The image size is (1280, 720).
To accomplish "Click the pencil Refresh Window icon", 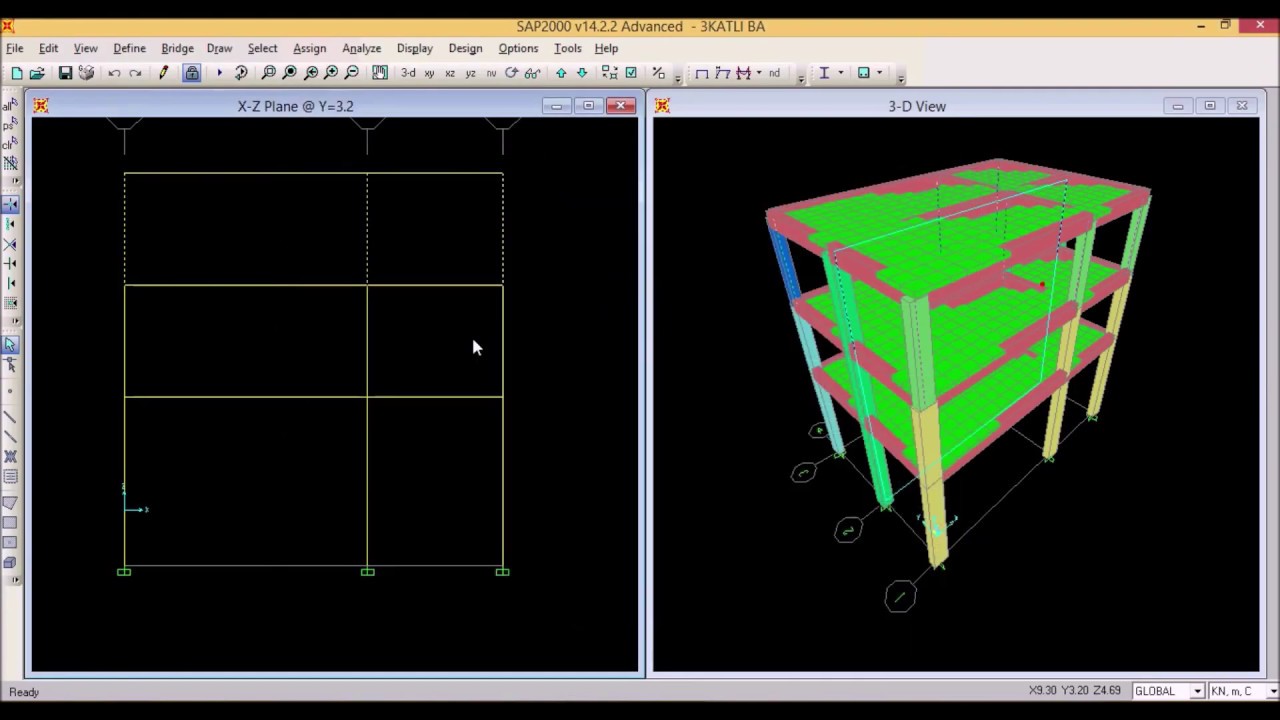I will click(x=164, y=73).
